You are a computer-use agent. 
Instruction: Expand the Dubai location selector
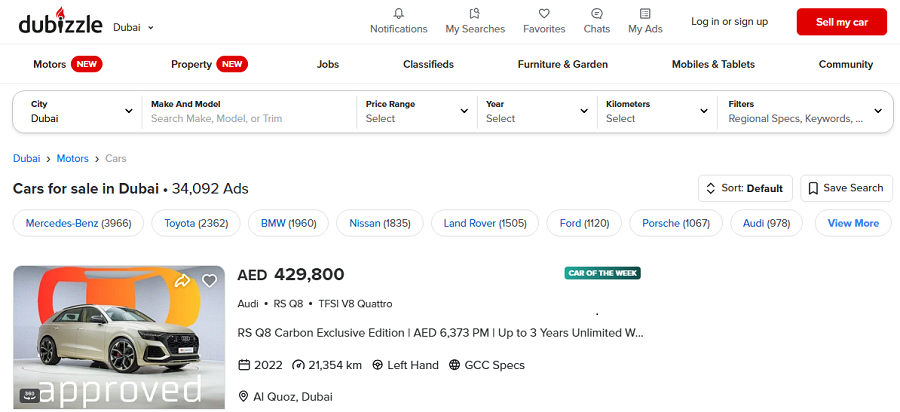(134, 27)
